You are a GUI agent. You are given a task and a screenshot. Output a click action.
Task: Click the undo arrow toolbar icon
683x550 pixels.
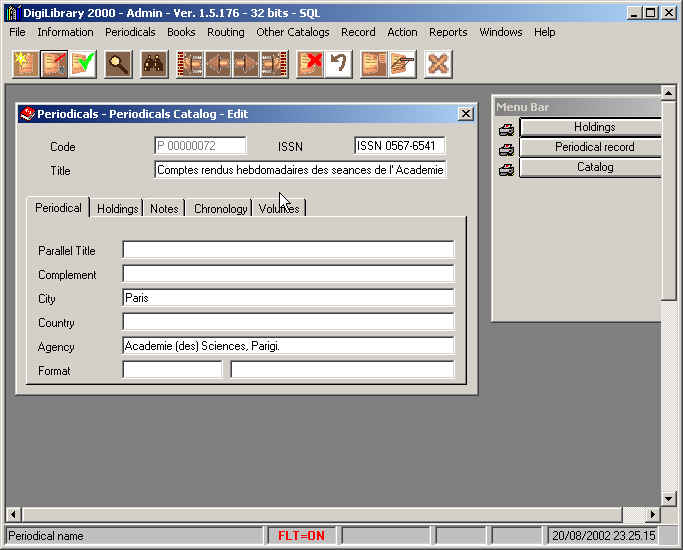338,64
